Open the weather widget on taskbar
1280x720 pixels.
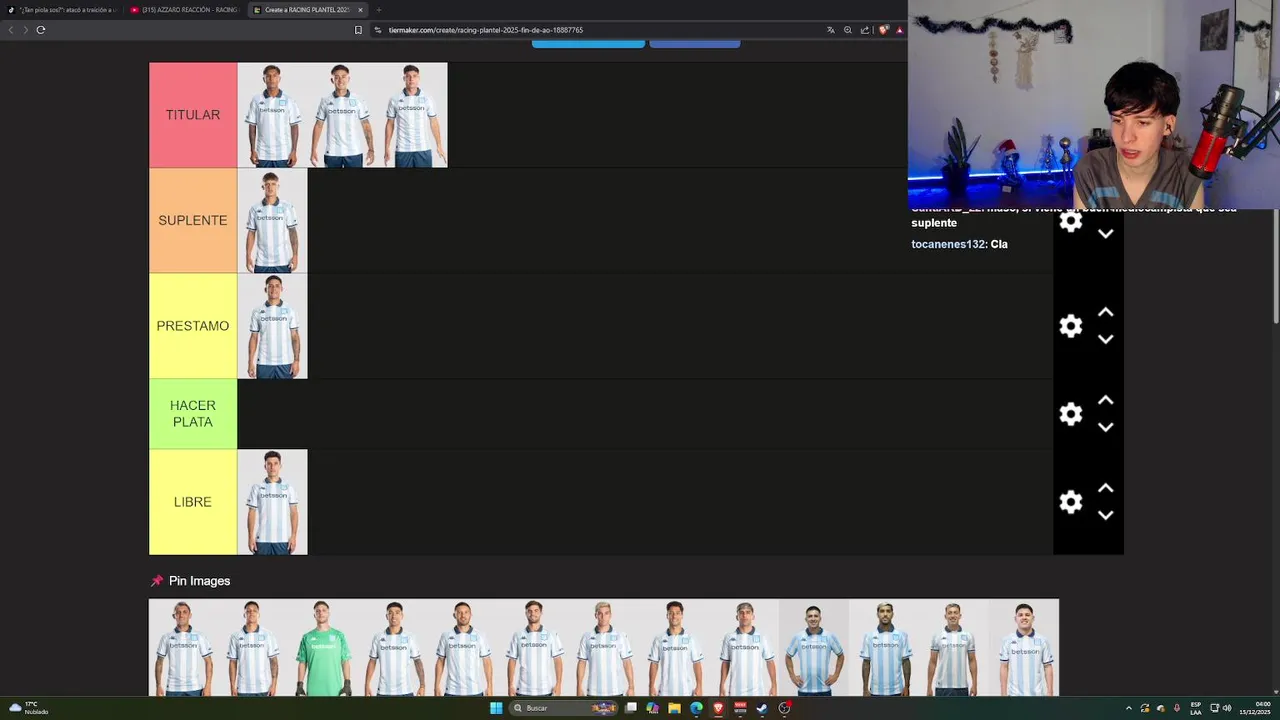pyautogui.click(x=28, y=708)
